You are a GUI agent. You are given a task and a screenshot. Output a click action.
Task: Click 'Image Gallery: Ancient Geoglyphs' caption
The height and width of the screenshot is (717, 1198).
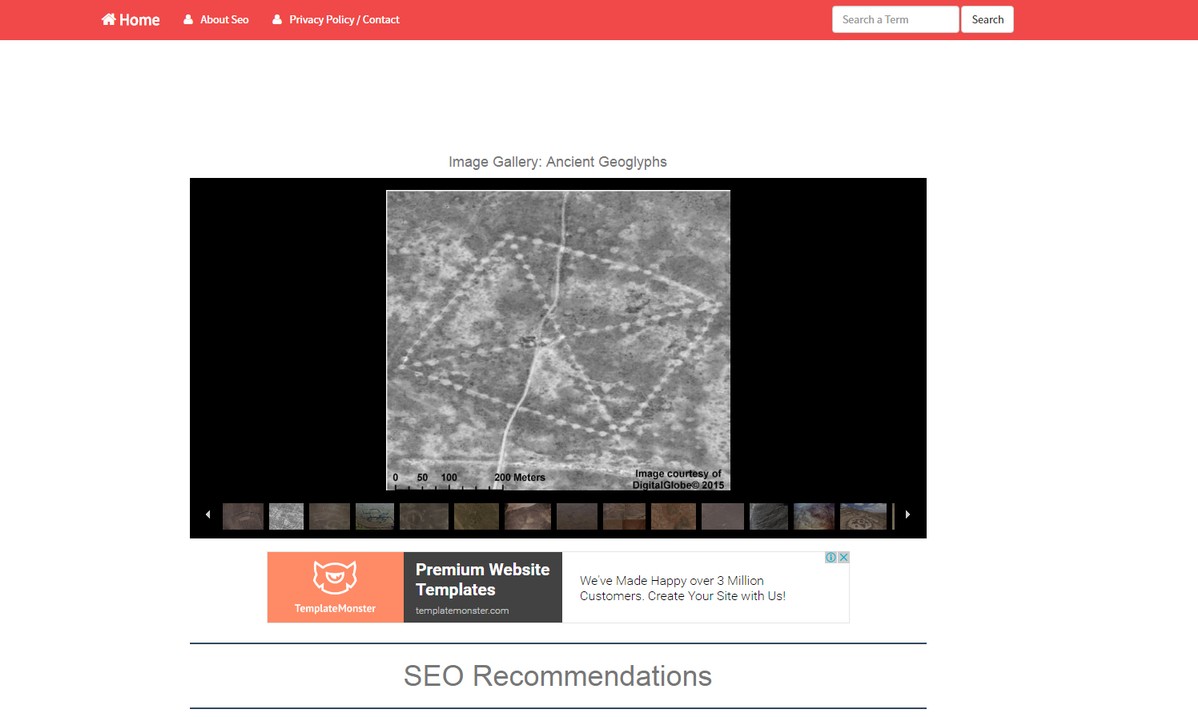(558, 162)
